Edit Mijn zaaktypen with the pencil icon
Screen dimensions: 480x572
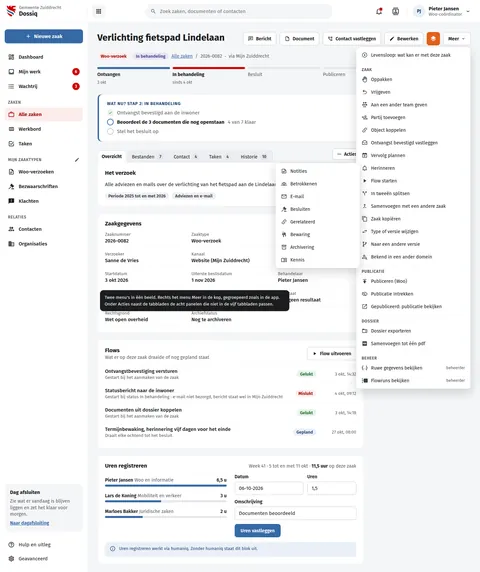tap(77, 159)
